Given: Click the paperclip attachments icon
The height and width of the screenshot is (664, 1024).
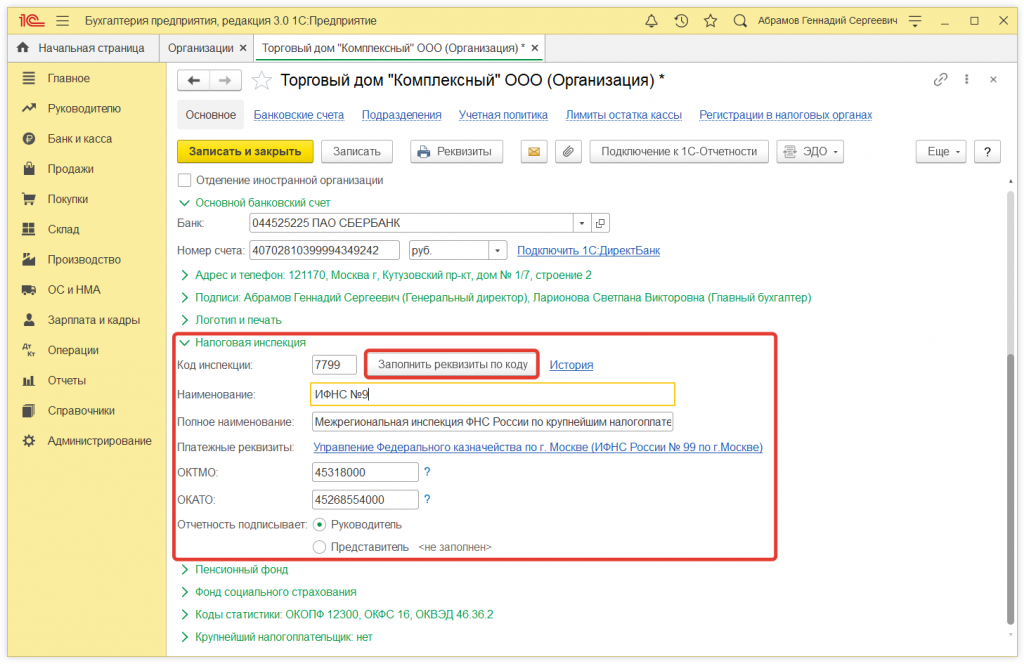Looking at the screenshot, I should tap(567, 151).
